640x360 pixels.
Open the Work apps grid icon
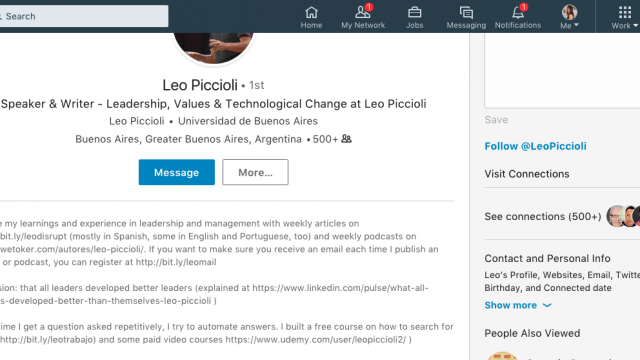[624, 13]
